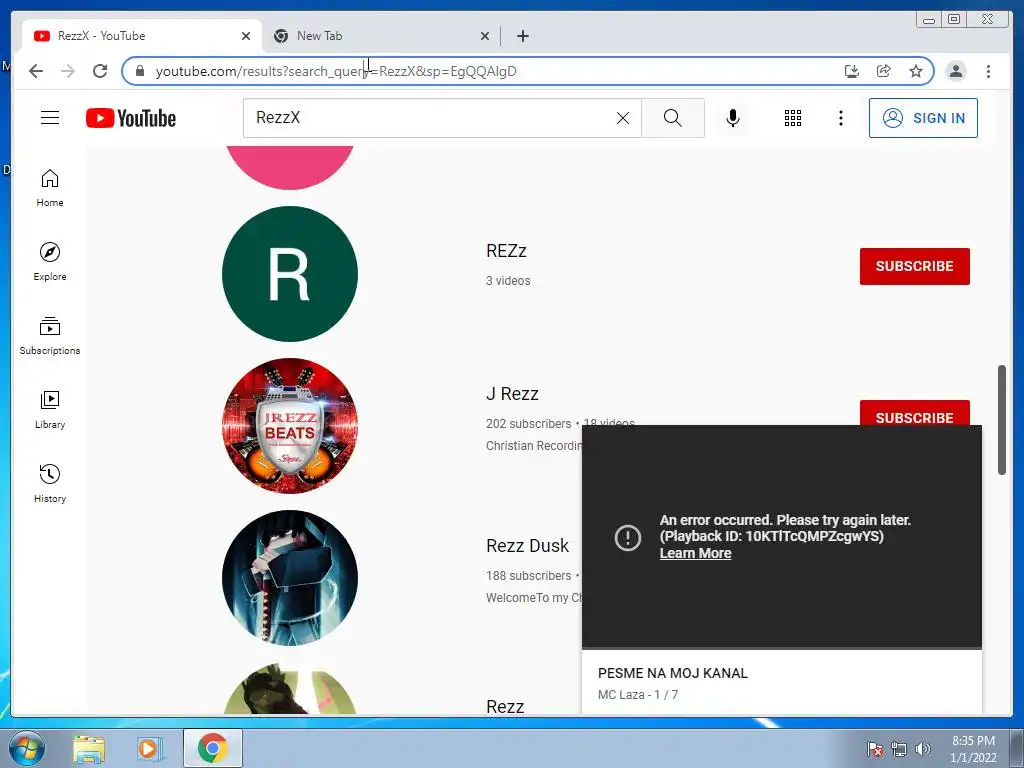Clear the RezzX search text
The width and height of the screenshot is (1024, 768).
coord(623,118)
